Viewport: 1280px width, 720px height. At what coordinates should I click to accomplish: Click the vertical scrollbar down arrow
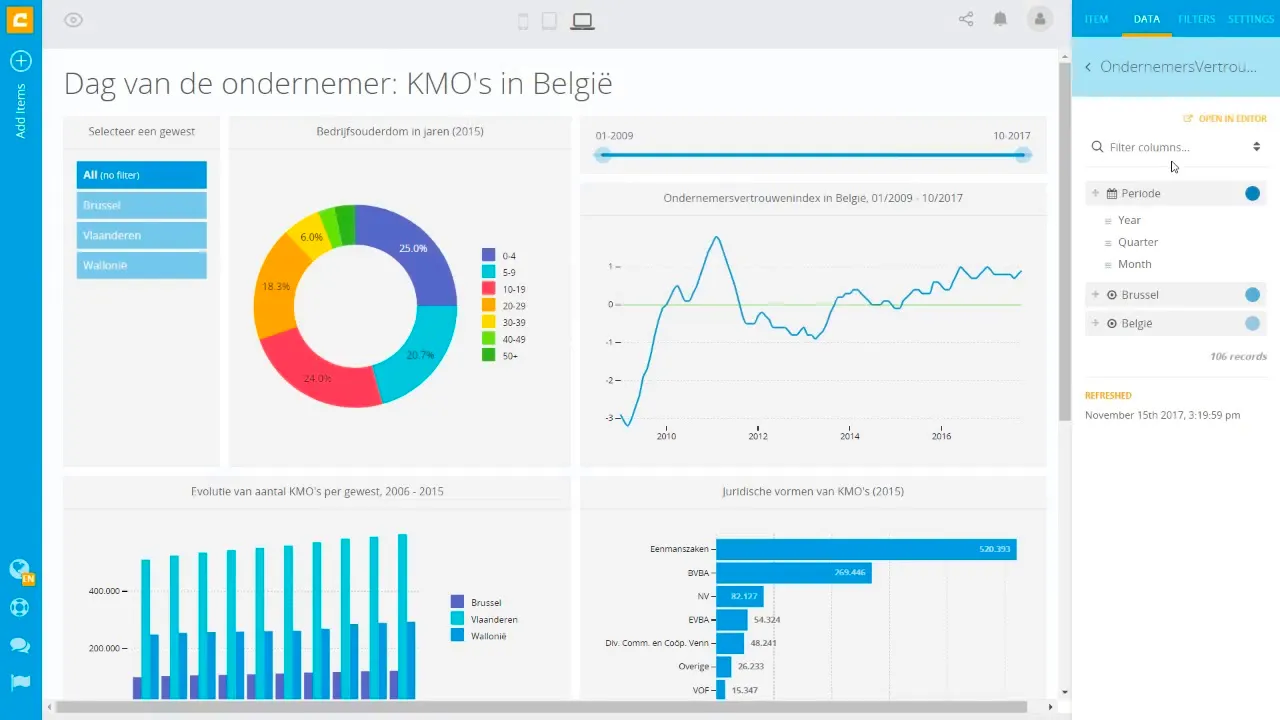coord(1064,691)
